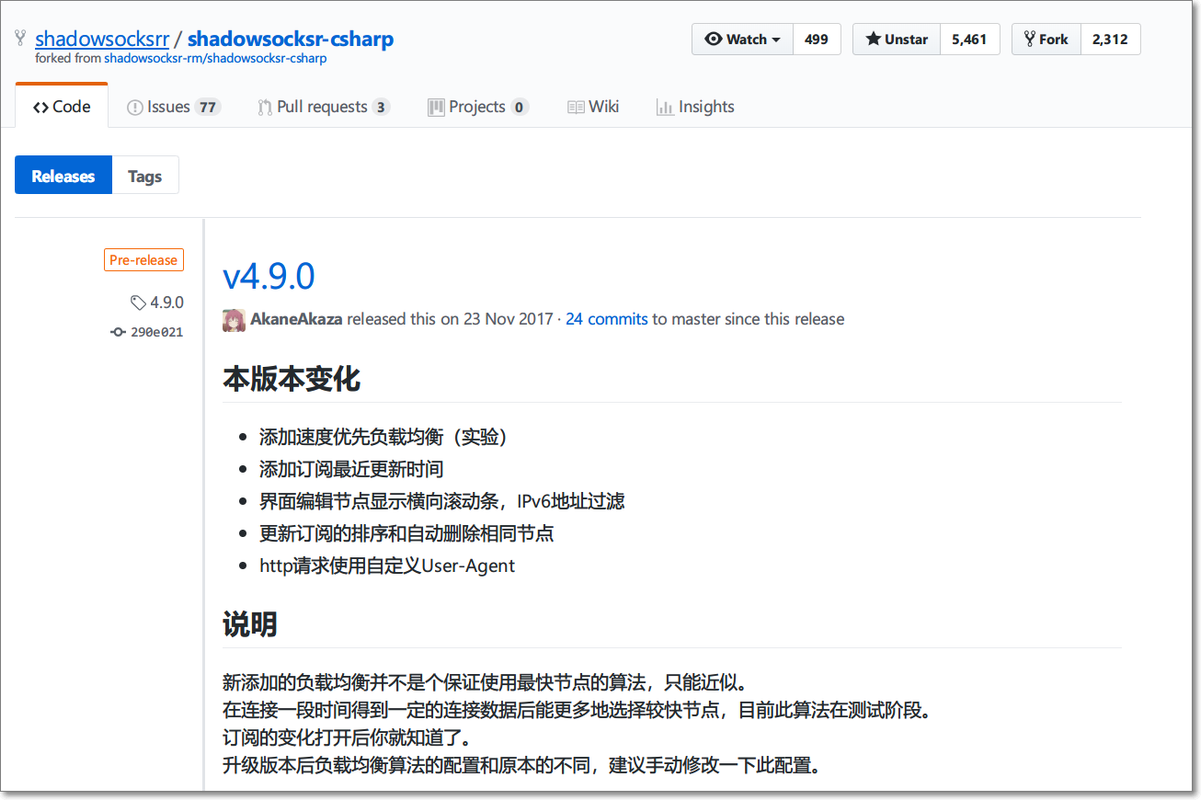Viewport: 1201px width, 800px height.
Task: Click the Pre-release label
Action: point(144,260)
